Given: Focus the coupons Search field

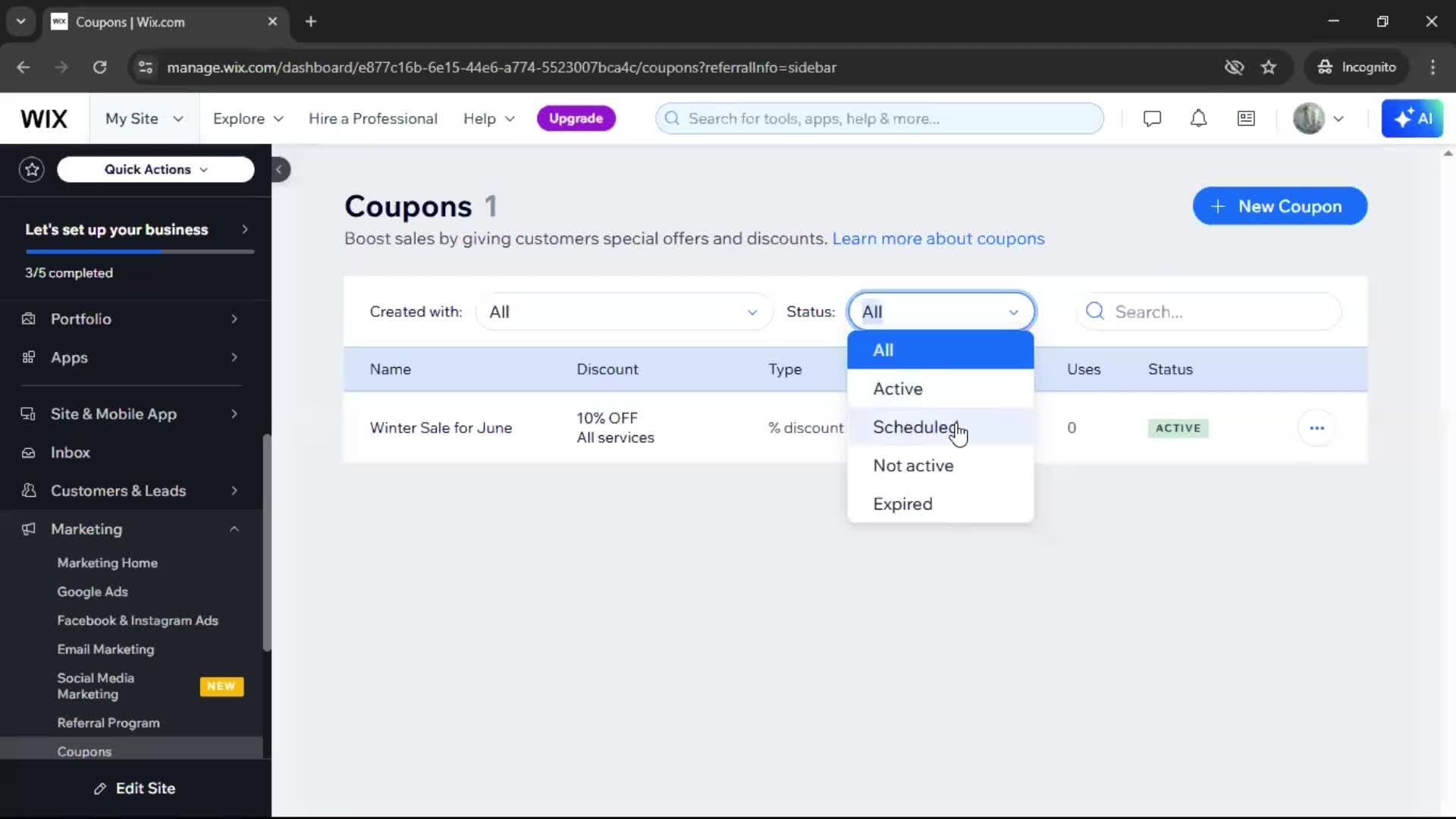Looking at the screenshot, I should coord(1209,312).
